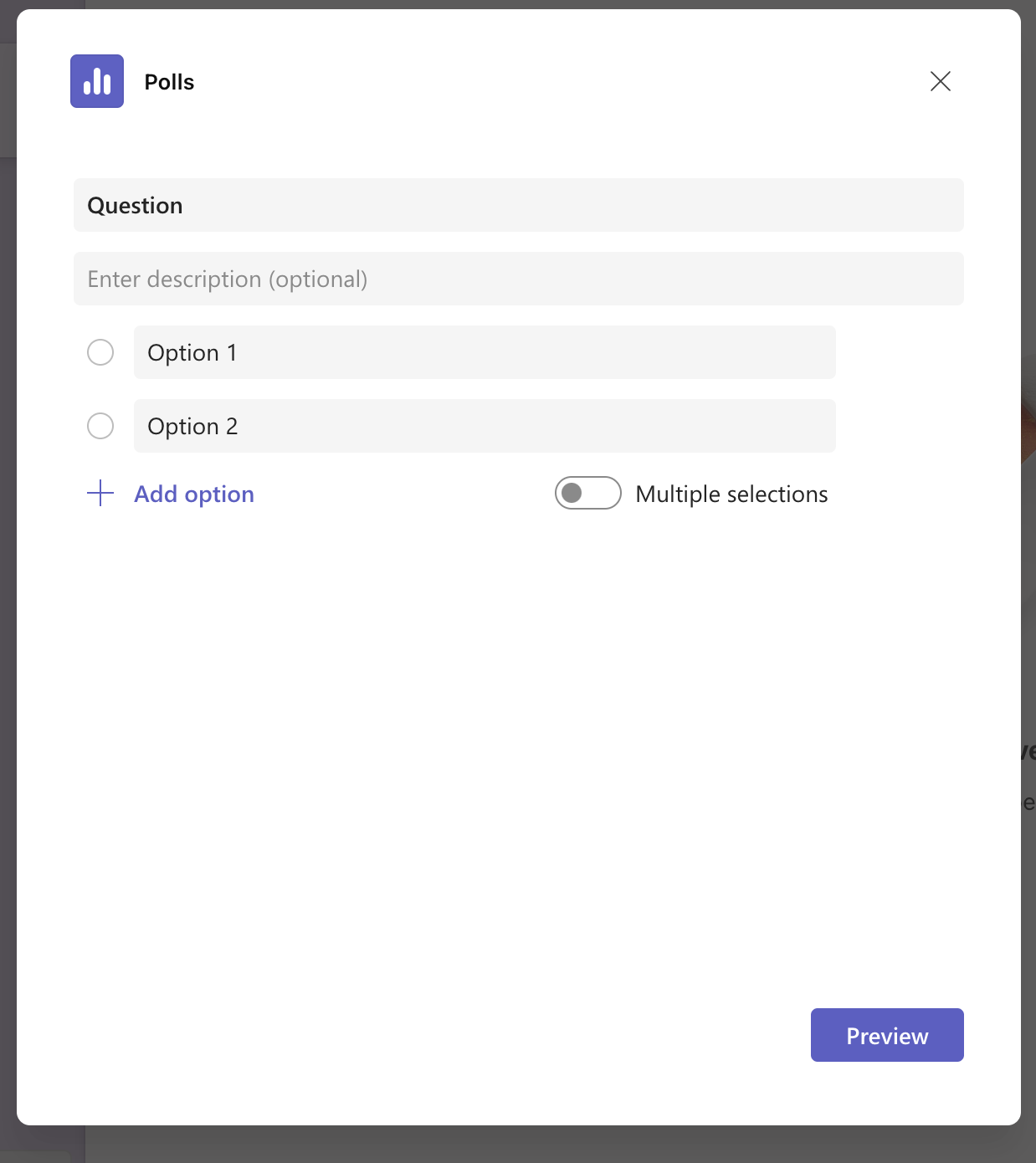
Task: Click the plus icon beside Add option
Action: coord(100,493)
